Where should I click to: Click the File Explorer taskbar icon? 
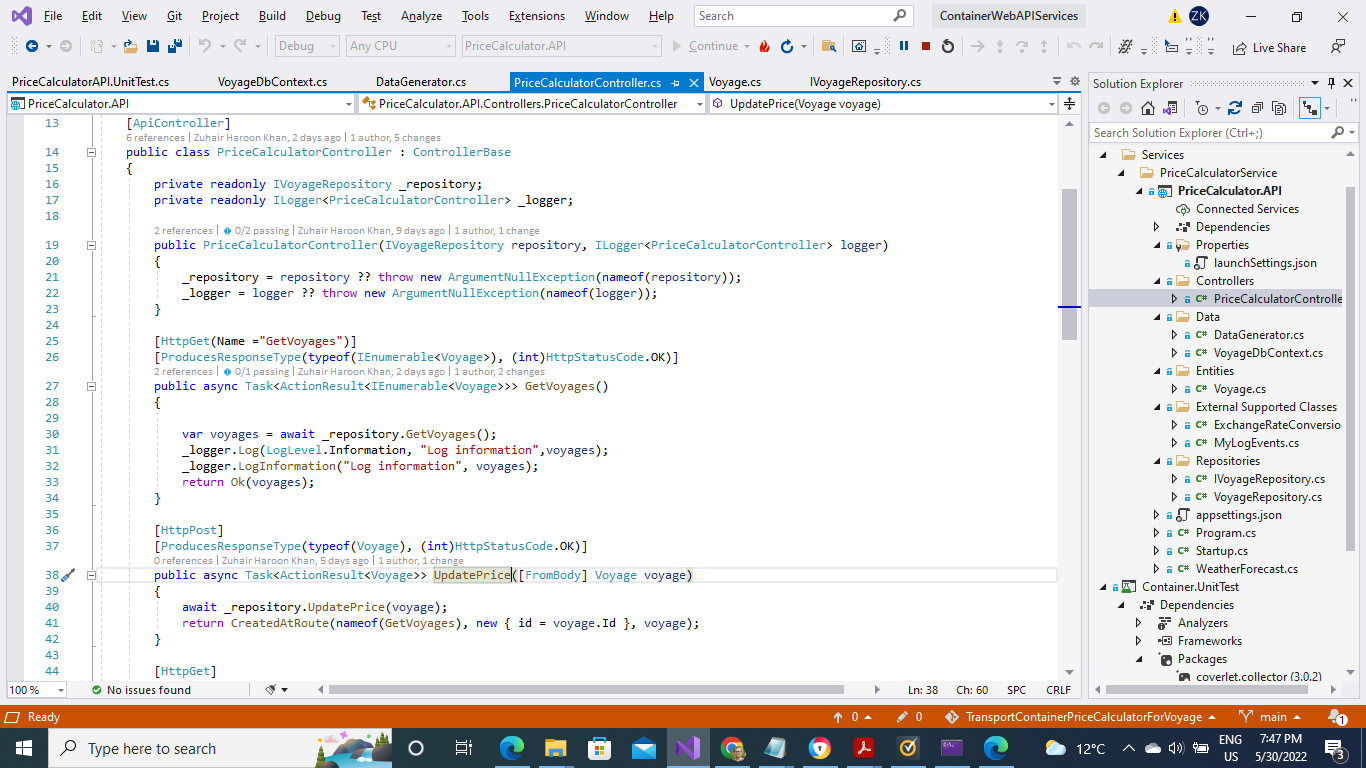555,748
